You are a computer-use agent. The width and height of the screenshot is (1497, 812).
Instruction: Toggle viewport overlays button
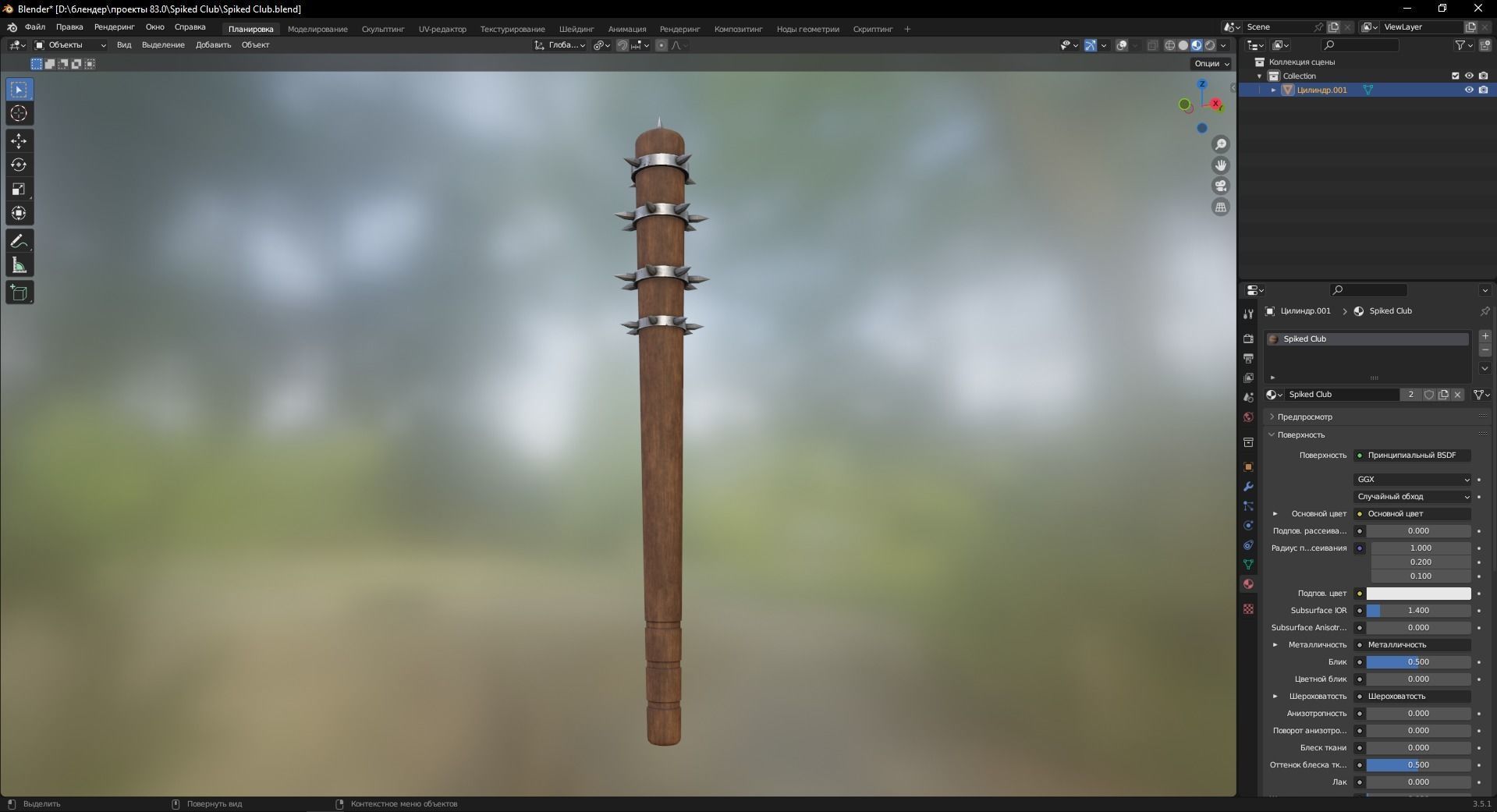pyautogui.click(x=1122, y=45)
